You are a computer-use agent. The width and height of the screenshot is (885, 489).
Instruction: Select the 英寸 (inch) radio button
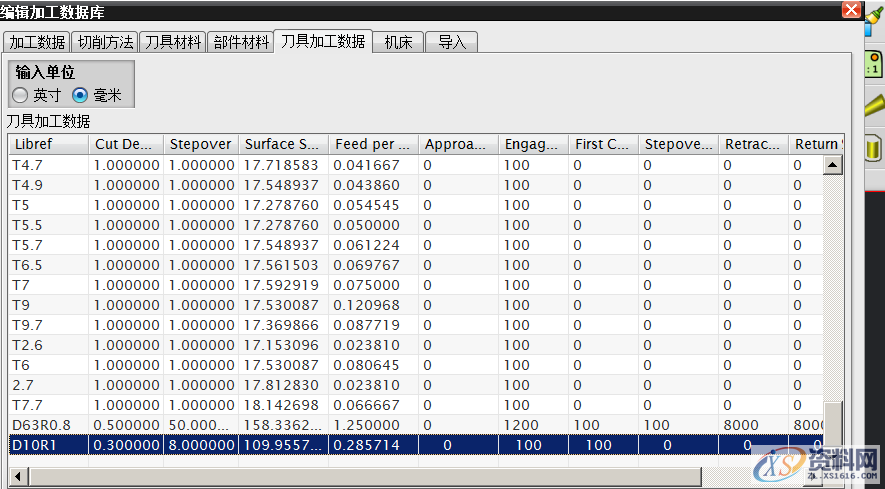point(20,95)
